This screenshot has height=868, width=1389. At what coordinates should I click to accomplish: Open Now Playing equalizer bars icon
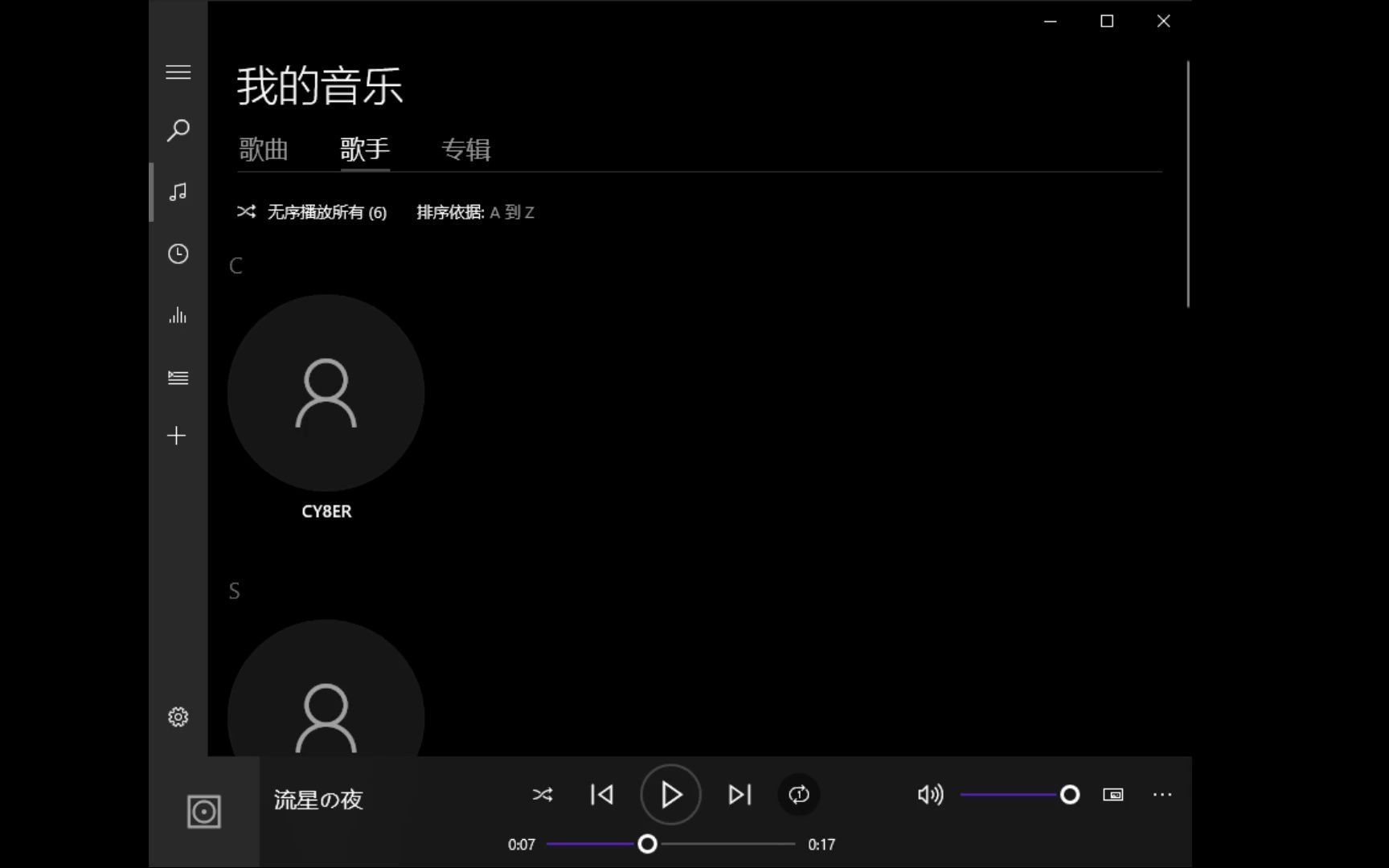(178, 316)
